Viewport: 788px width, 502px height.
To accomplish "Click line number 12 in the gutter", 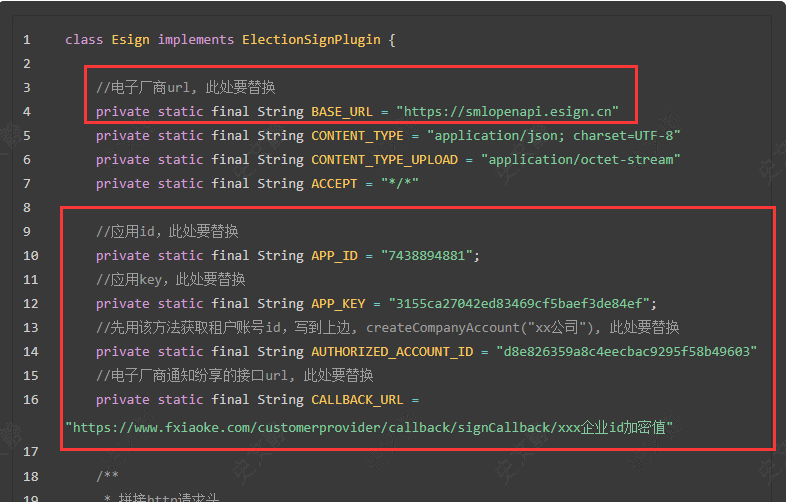I will point(31,304).
